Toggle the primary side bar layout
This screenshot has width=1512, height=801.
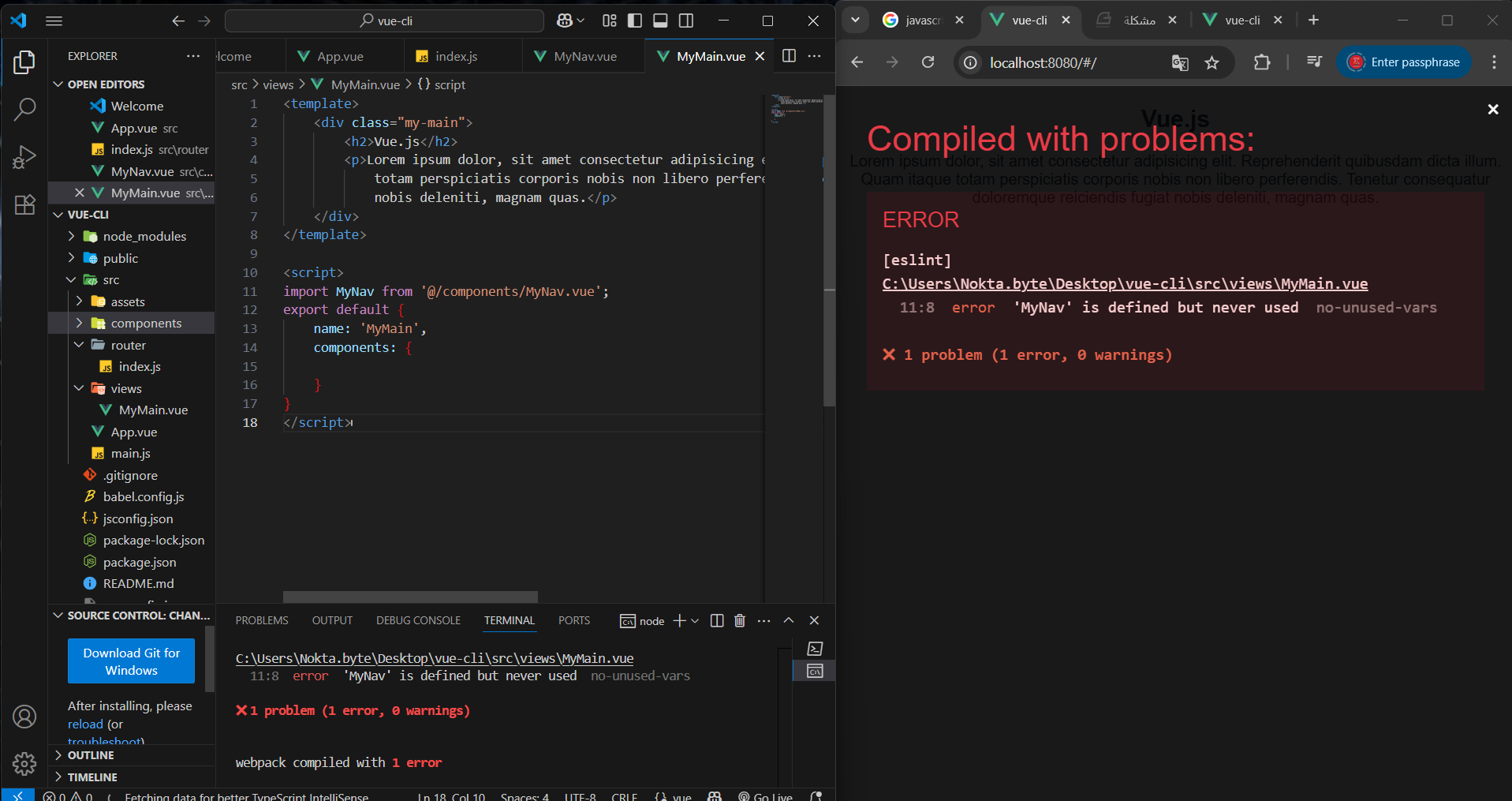coord(635,21)
